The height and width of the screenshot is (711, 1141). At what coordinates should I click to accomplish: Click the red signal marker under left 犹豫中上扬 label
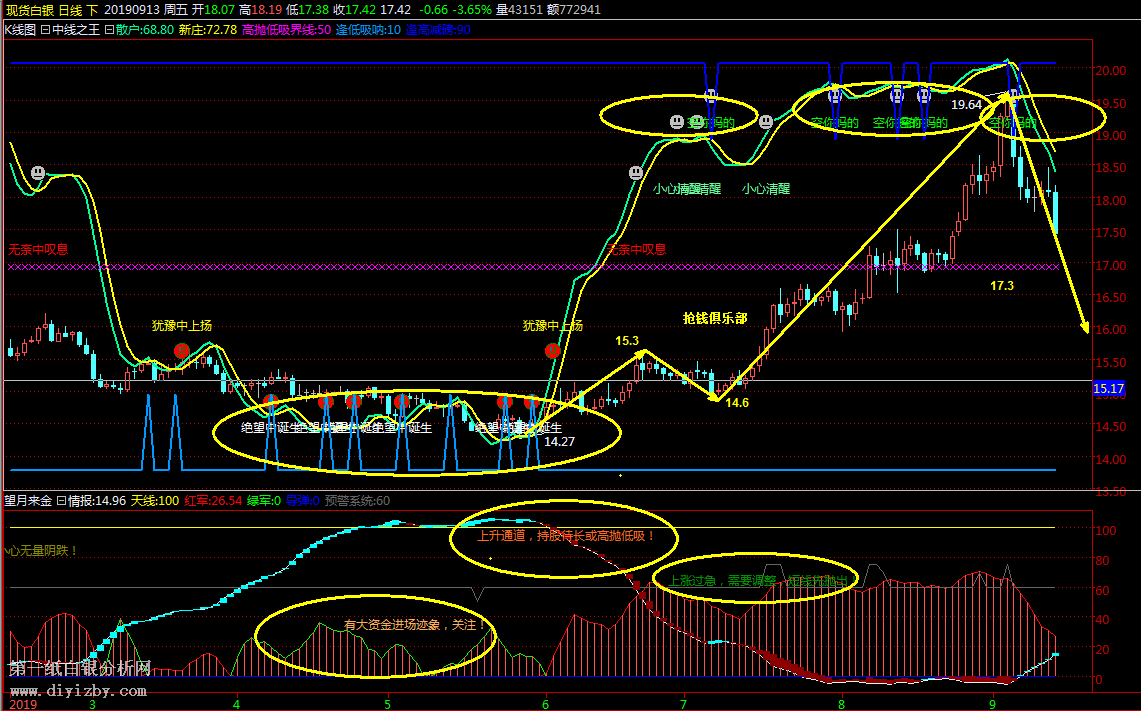click(181, 350)
